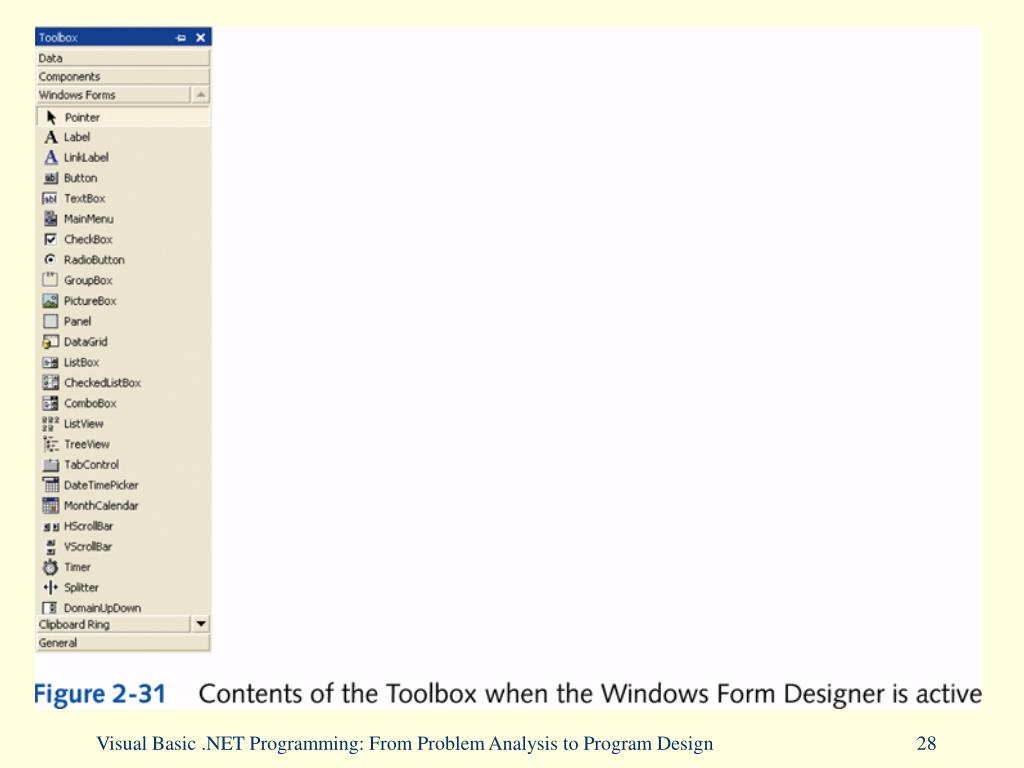Pick the TextBox control icon

coord(50,199)
